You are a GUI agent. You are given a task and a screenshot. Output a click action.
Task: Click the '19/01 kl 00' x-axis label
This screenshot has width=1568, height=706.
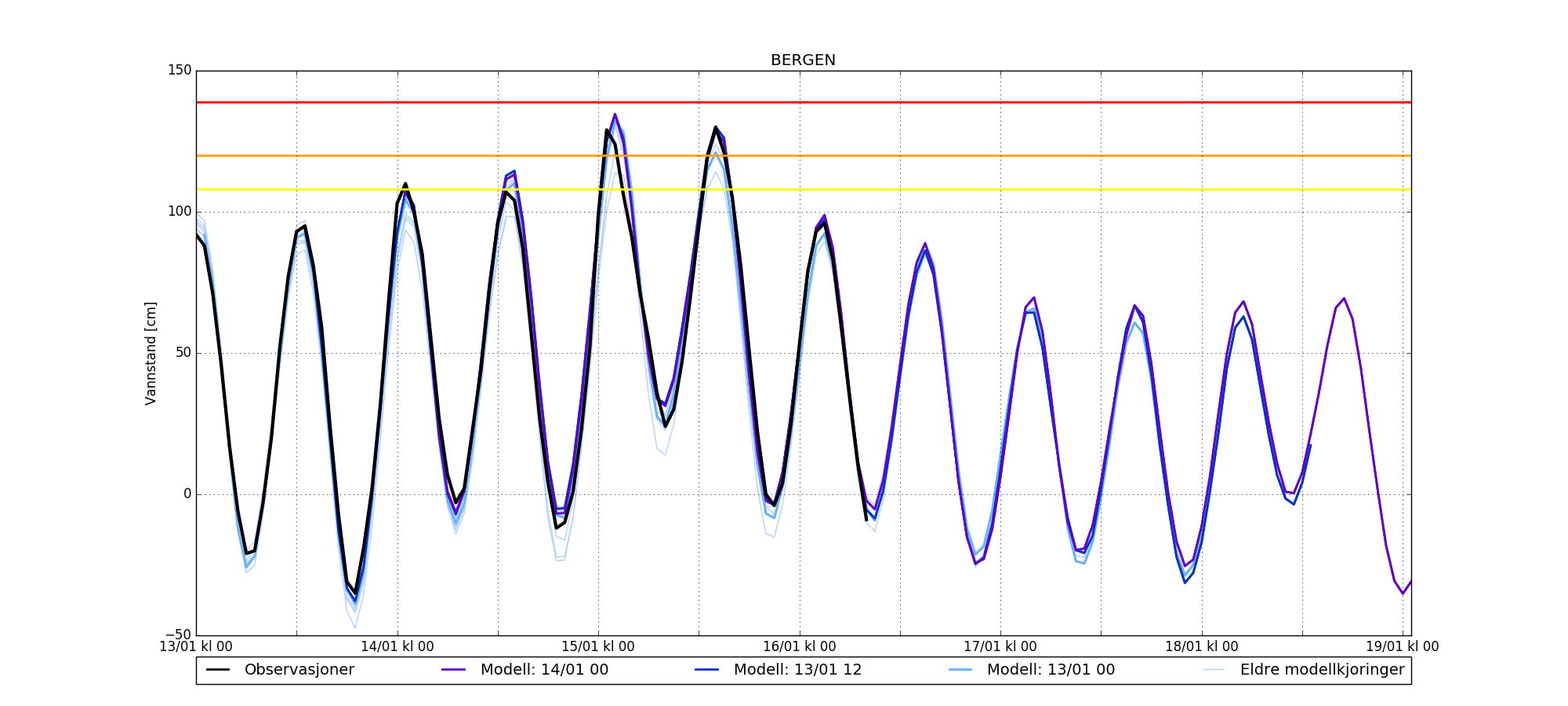1402,646
